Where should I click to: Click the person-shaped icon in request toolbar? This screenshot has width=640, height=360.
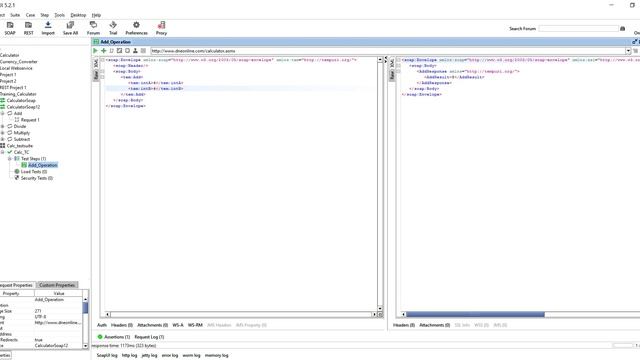tap(135, 51)
